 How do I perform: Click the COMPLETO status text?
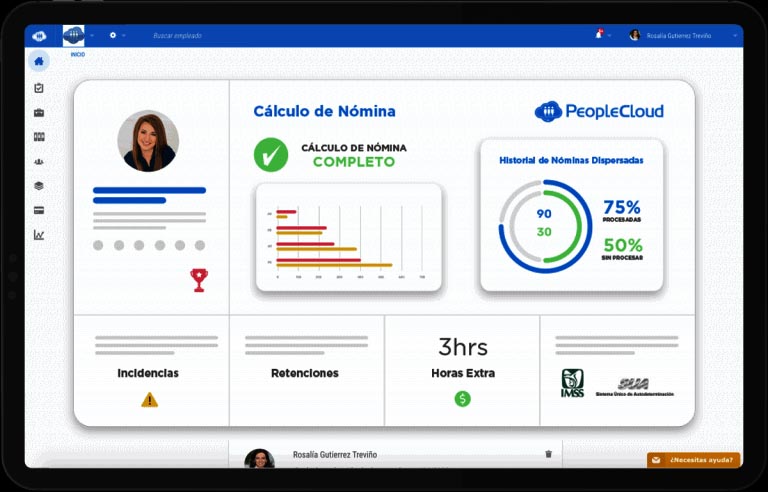[x=354, y=162]
